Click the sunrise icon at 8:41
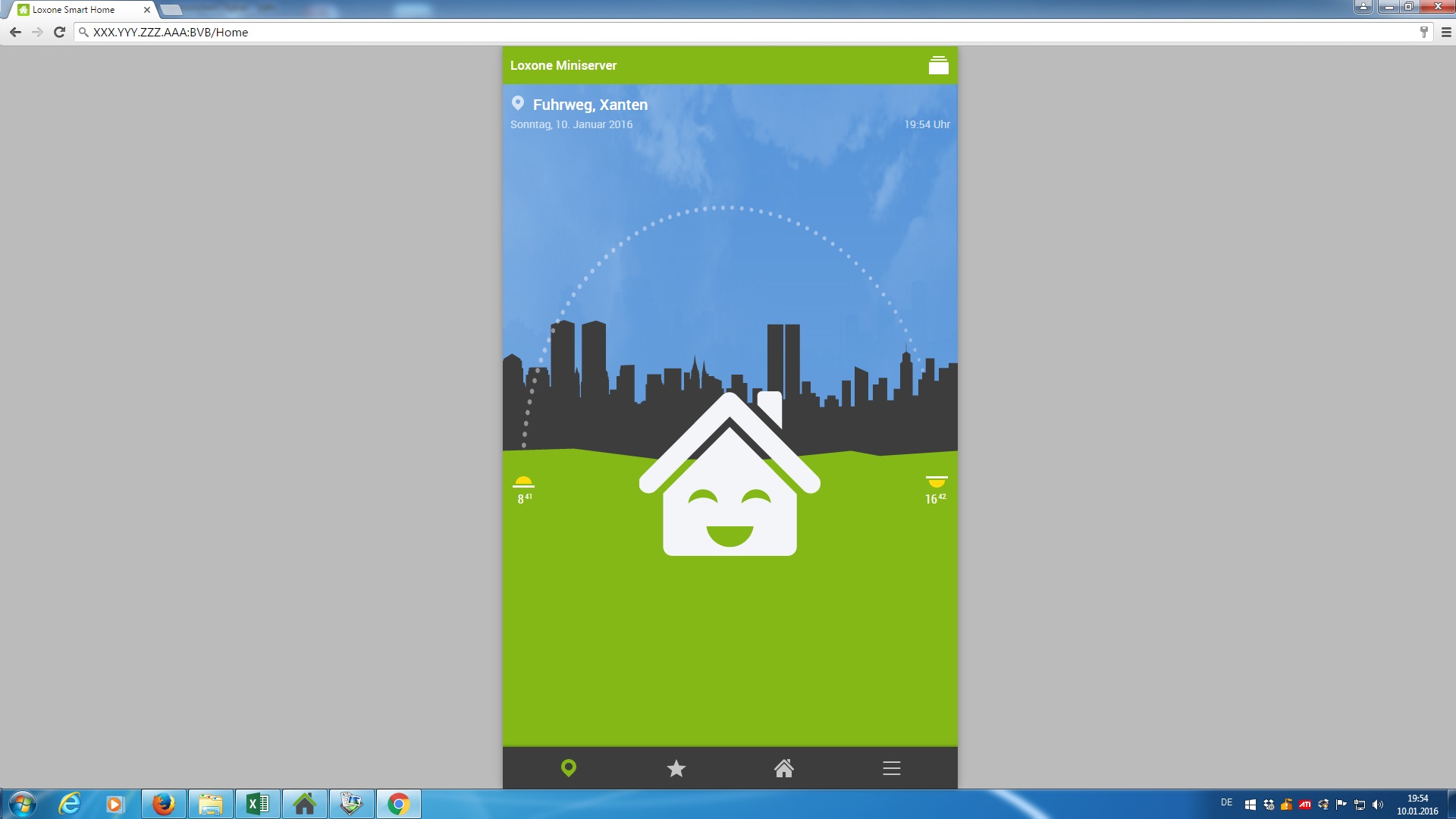 (523, 482)
